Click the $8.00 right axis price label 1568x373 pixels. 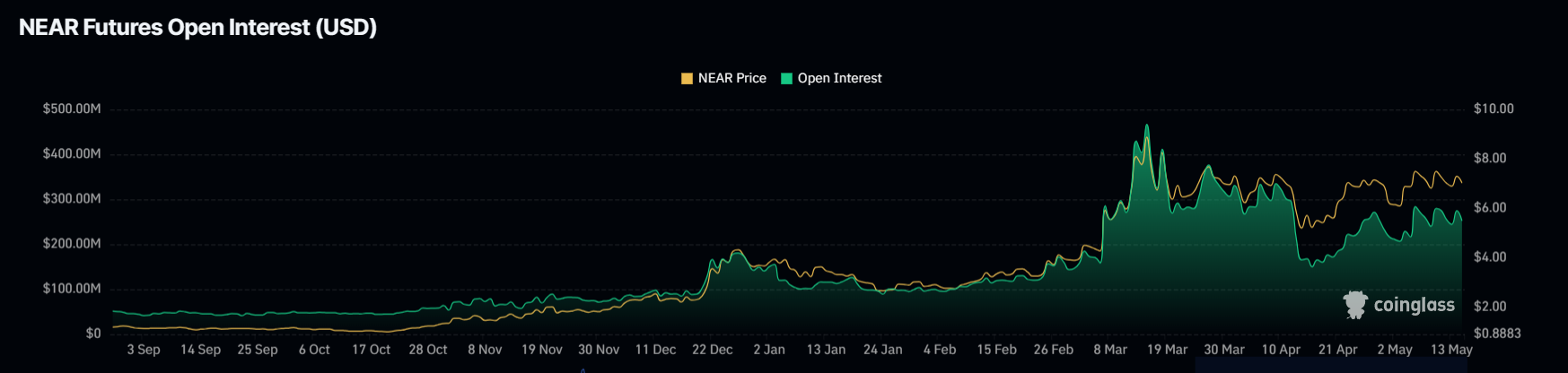[x=1490, y=158]
